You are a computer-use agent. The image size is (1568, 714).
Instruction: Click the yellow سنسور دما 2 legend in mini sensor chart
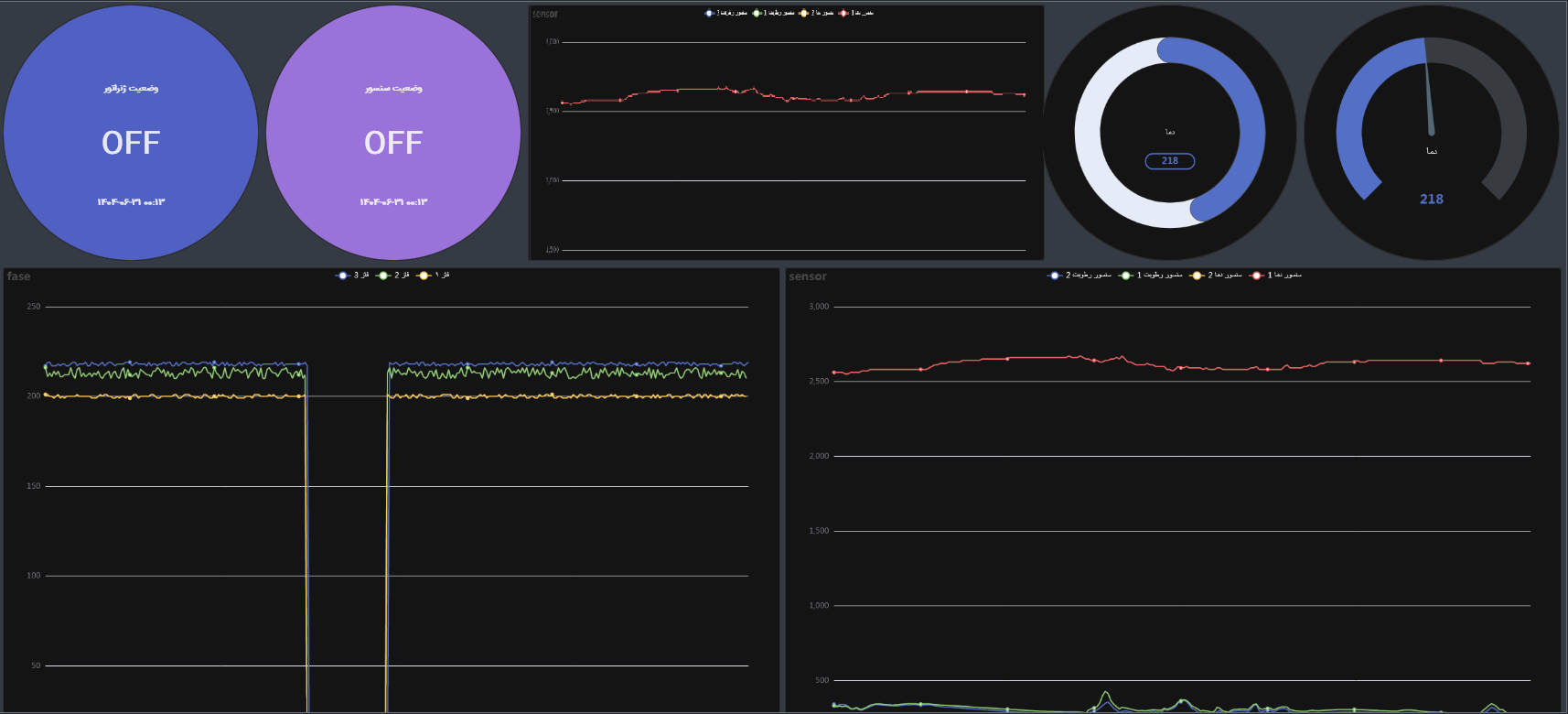coord(804,14)
